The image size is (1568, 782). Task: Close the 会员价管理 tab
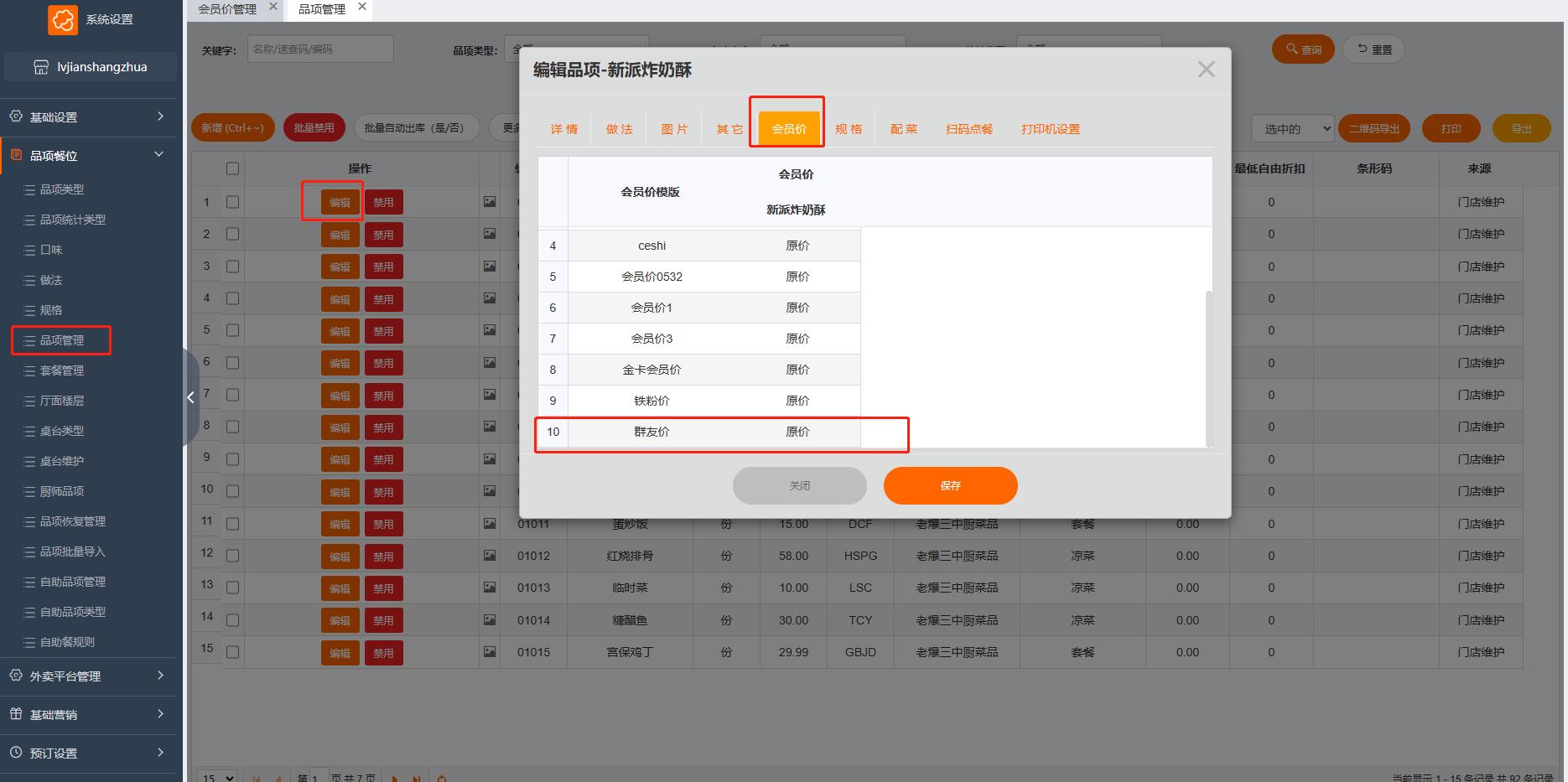273,7
